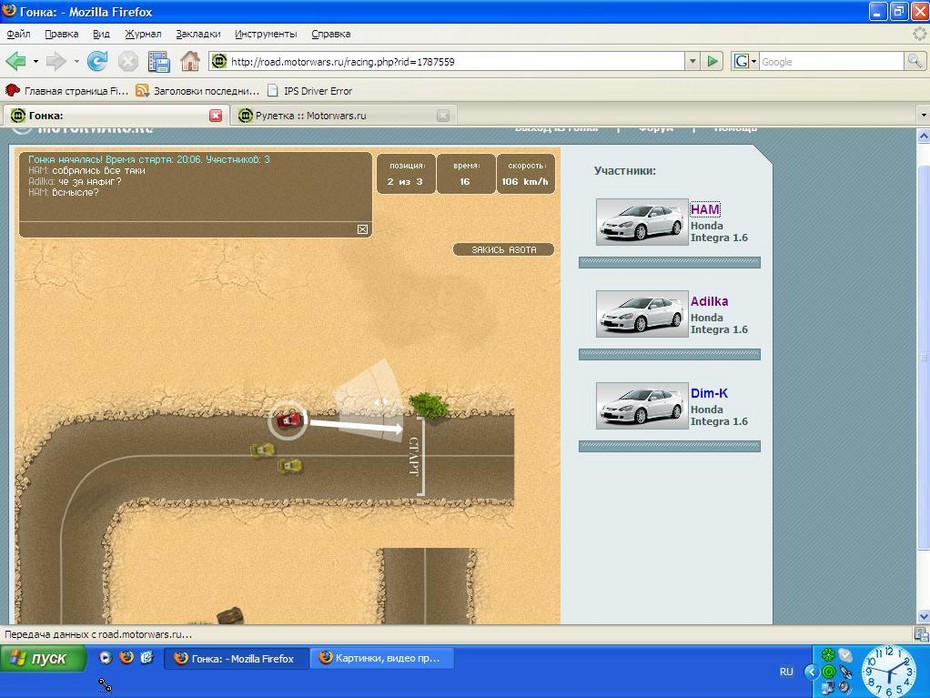Close the Гонка: tab with its red X
Screen dimensions: 930x698
point(215,116)
